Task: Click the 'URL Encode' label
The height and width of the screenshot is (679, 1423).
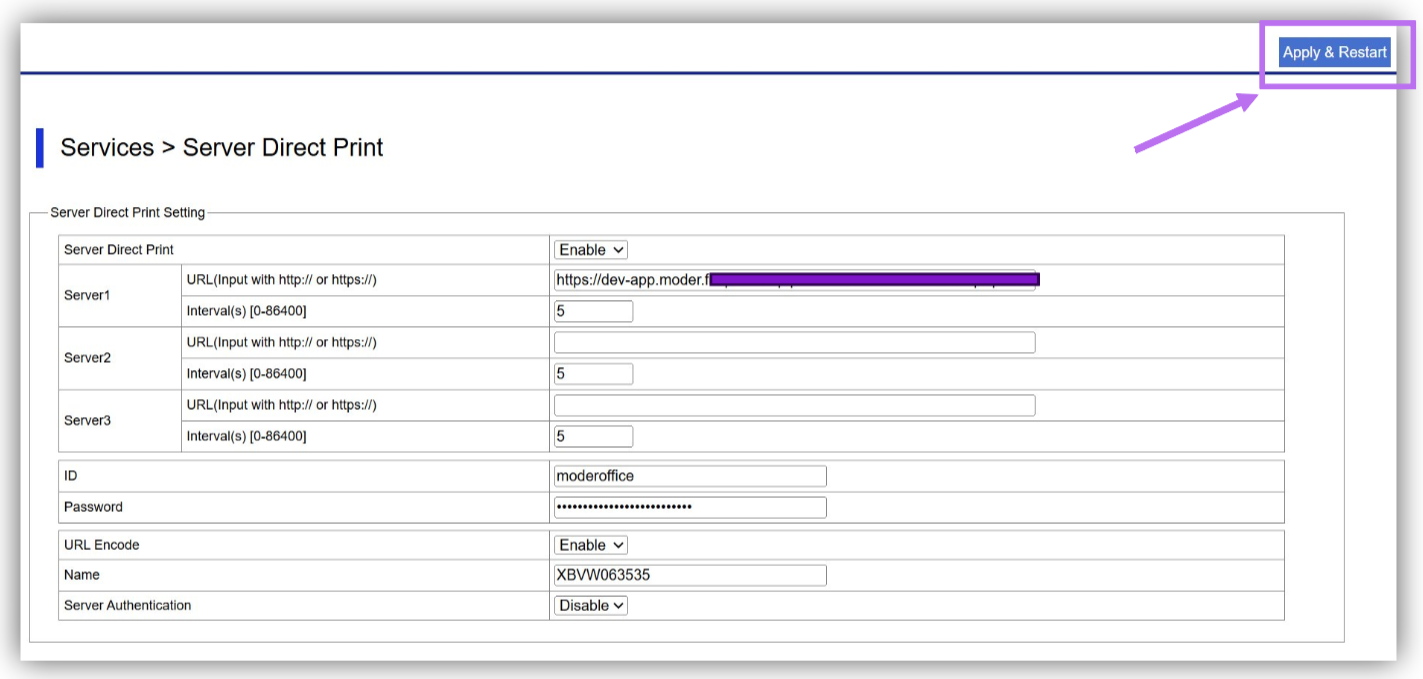Action: coord(102,545)
